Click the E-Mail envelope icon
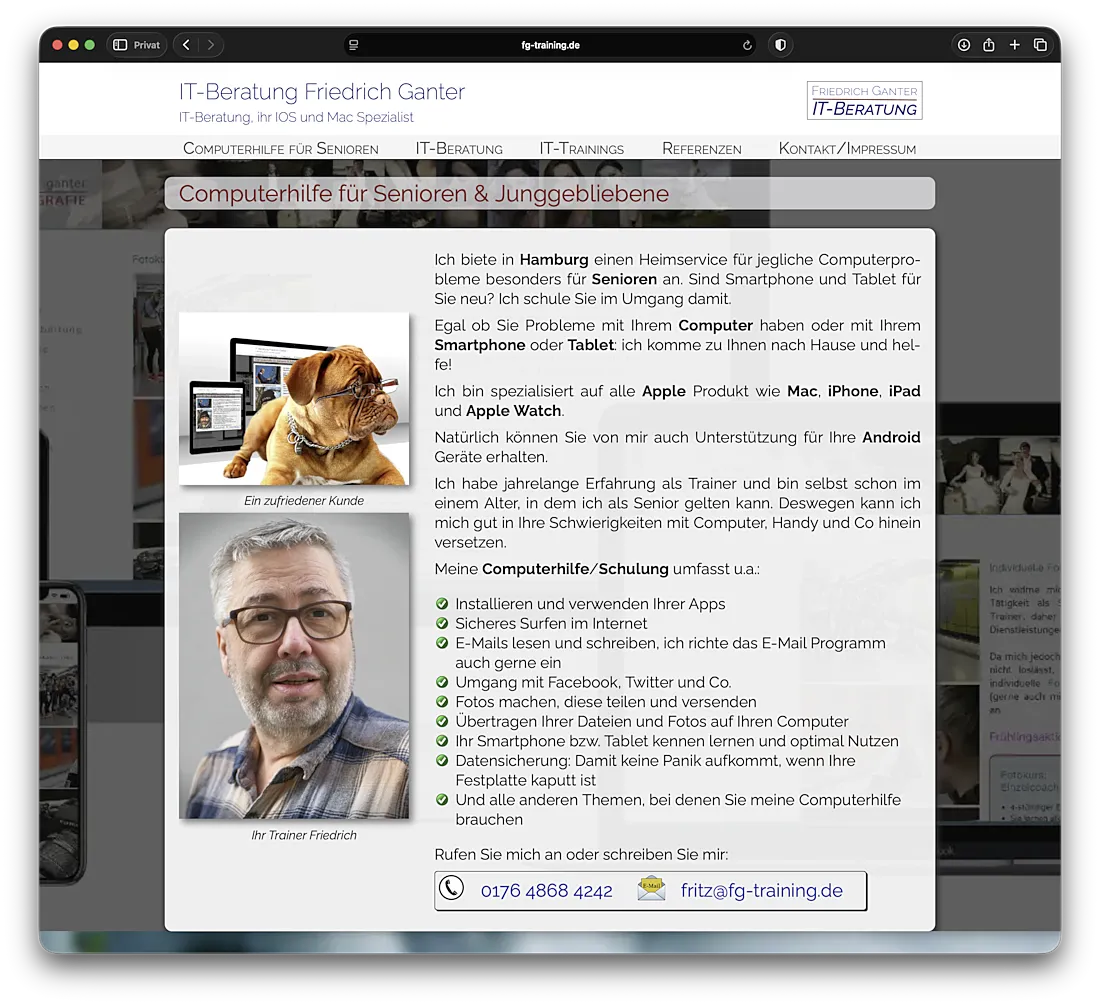Screen dimensions: 1100x1005 coord(651,889)
